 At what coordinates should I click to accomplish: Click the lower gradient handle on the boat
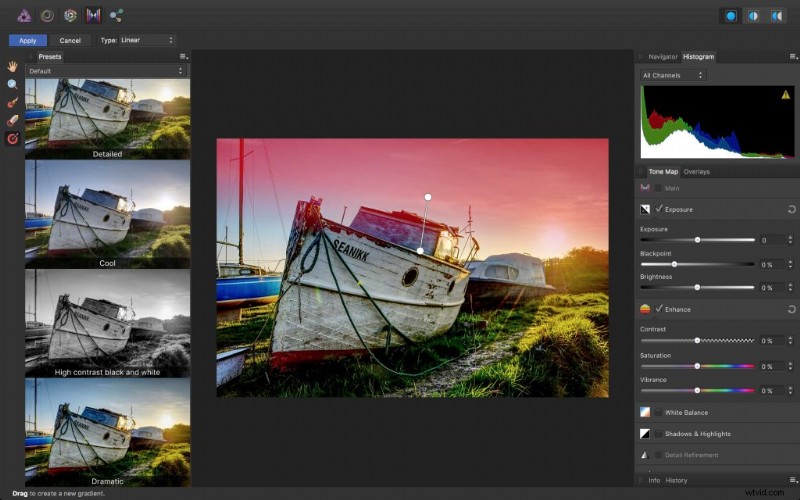click(420, 251)
